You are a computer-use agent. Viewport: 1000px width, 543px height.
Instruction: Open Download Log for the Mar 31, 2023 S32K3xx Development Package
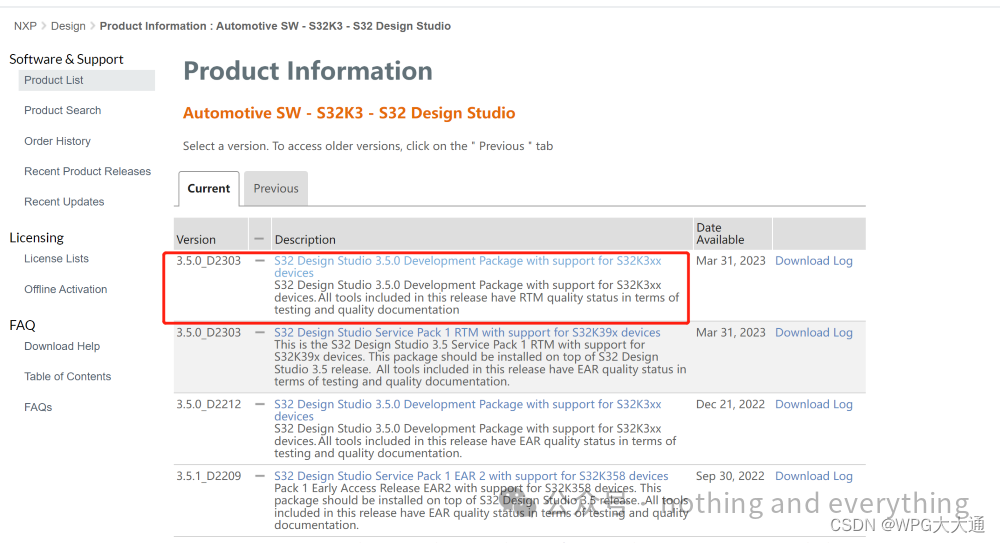click(814, 261)
